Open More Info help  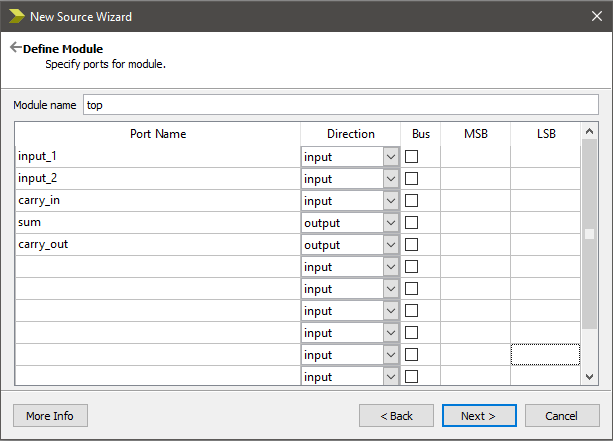(50, 415)
